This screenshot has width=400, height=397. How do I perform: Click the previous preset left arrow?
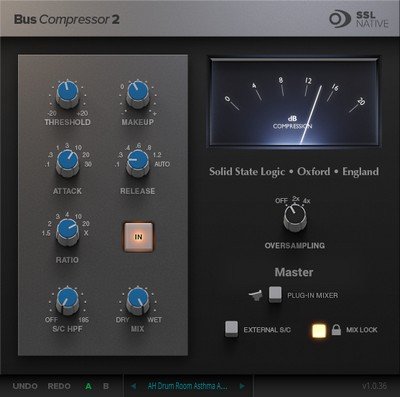(133, 386)
